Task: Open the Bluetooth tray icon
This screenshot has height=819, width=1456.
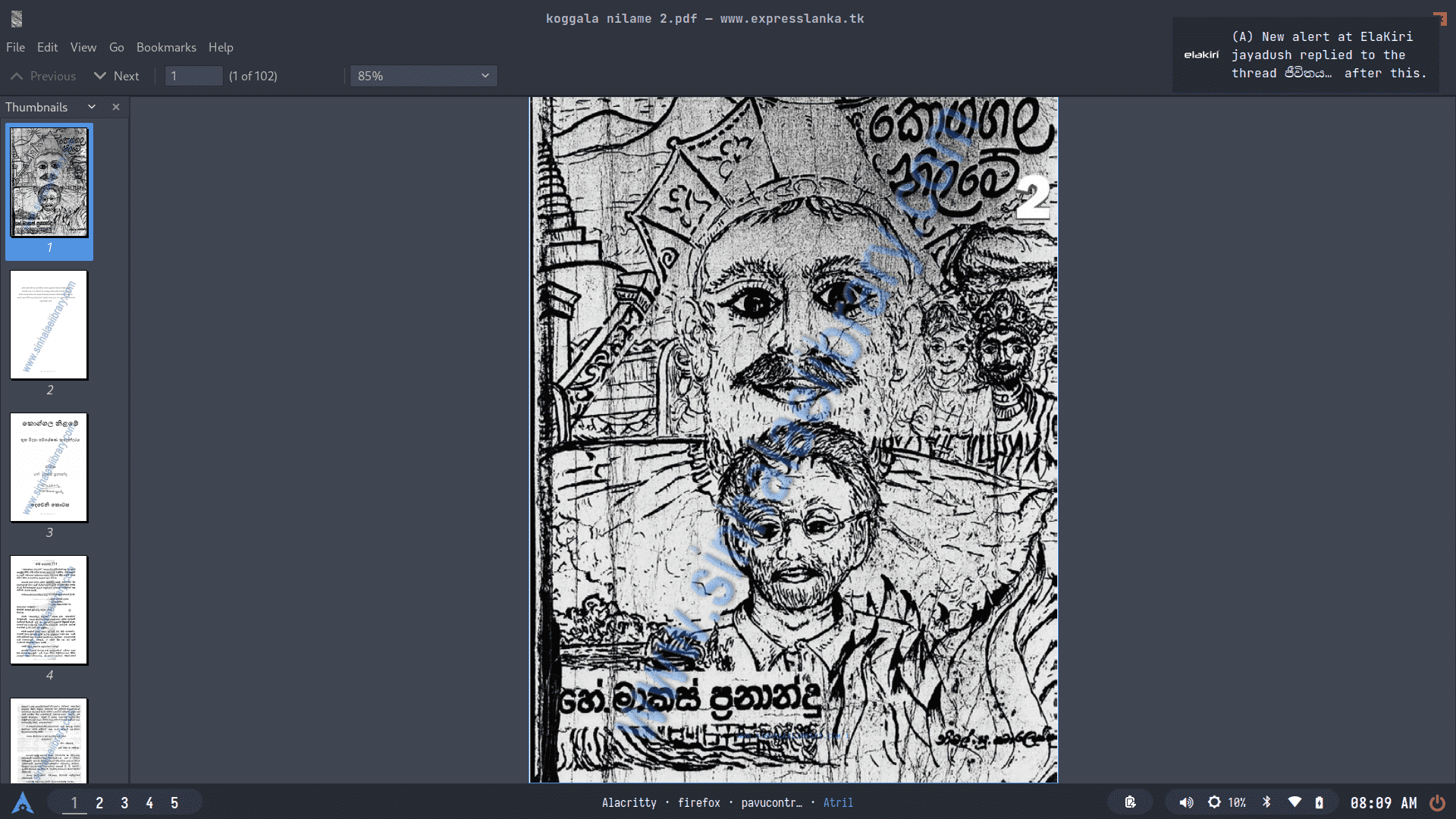Action: pos(1266,802)
